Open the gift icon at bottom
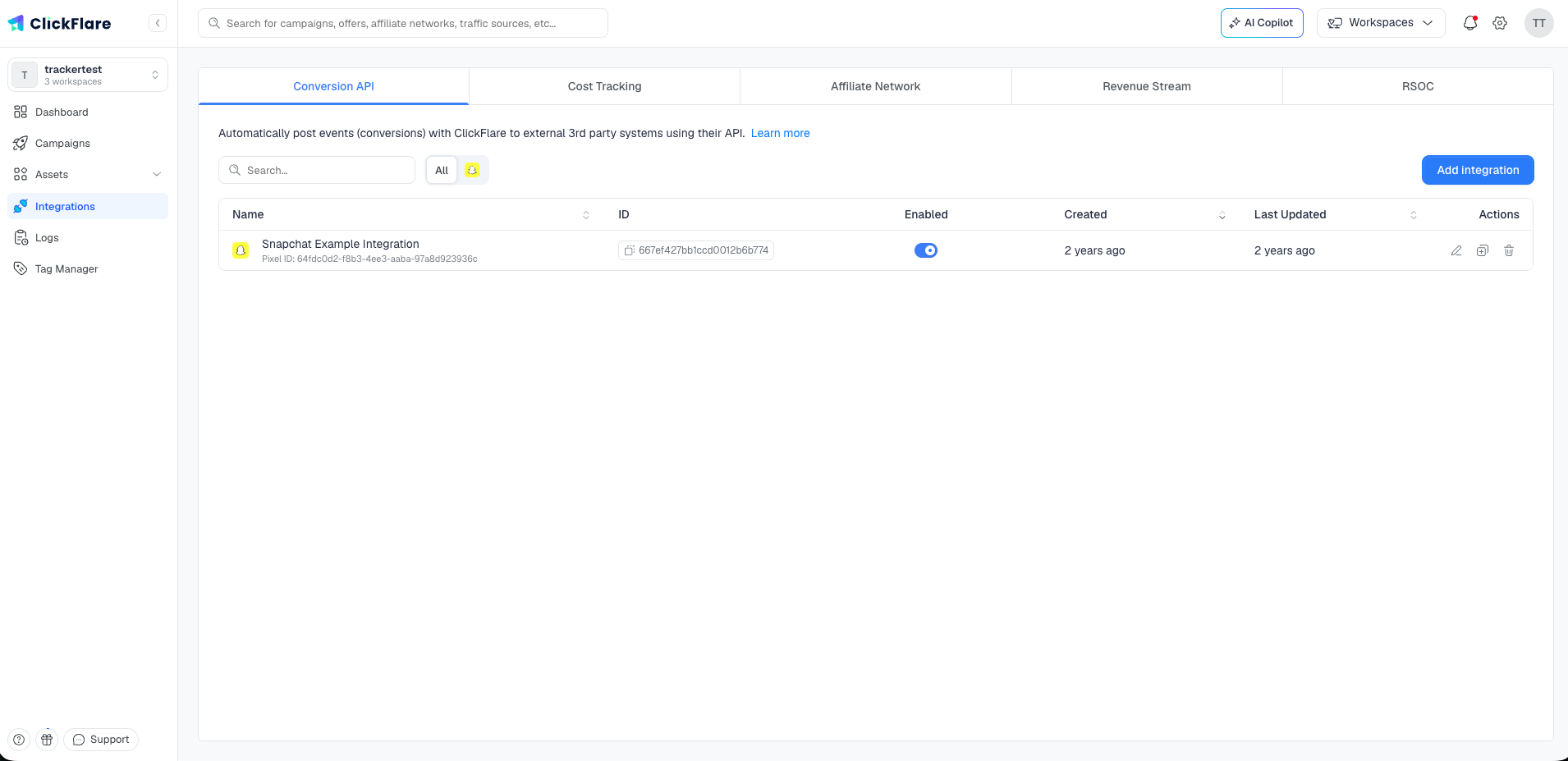The image size is (1568, 761). (x=47, y=740)
